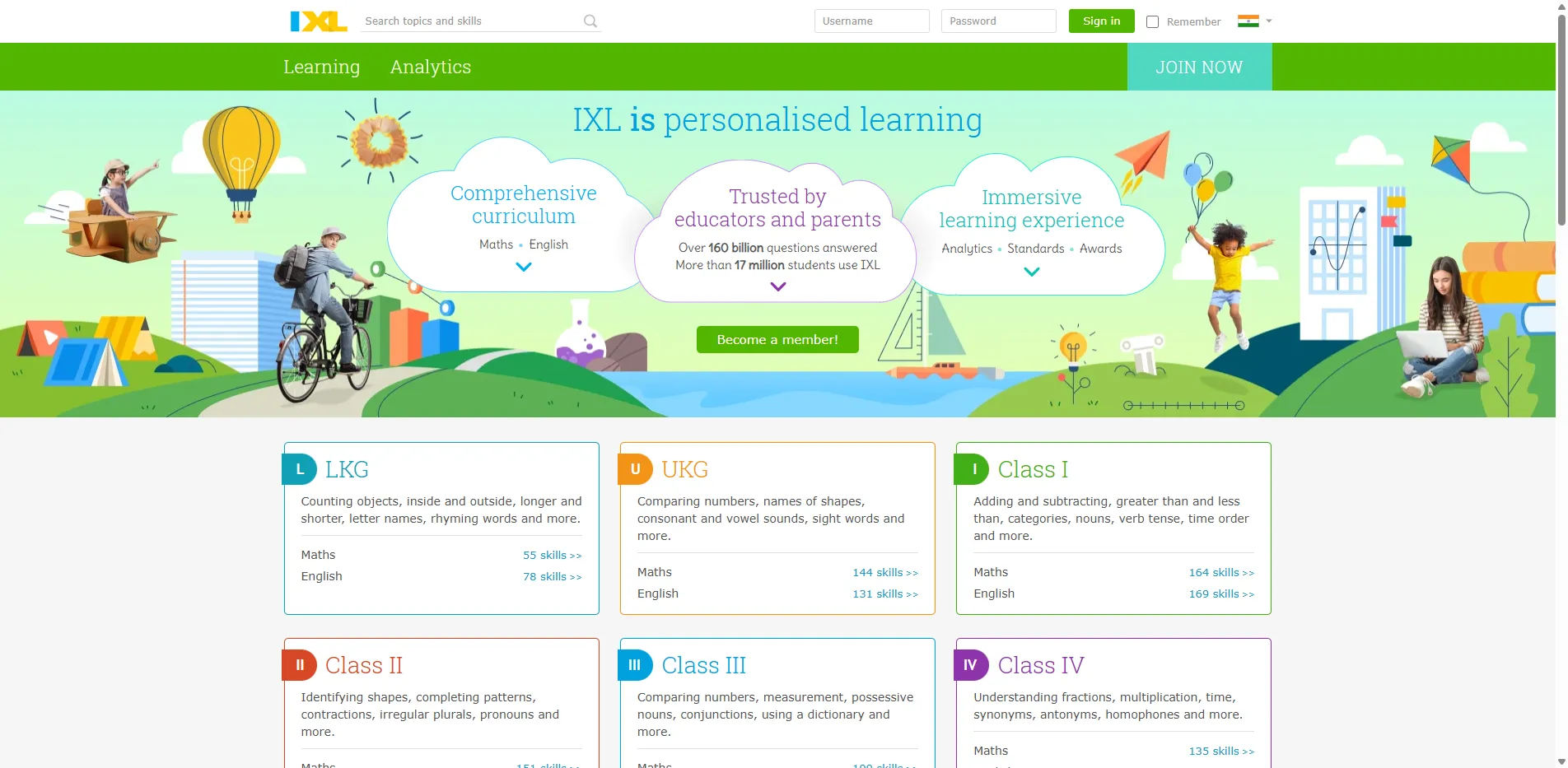Click the Class IV roman numeral badge
Screen dimensions: 1568x768
[972, 665]
